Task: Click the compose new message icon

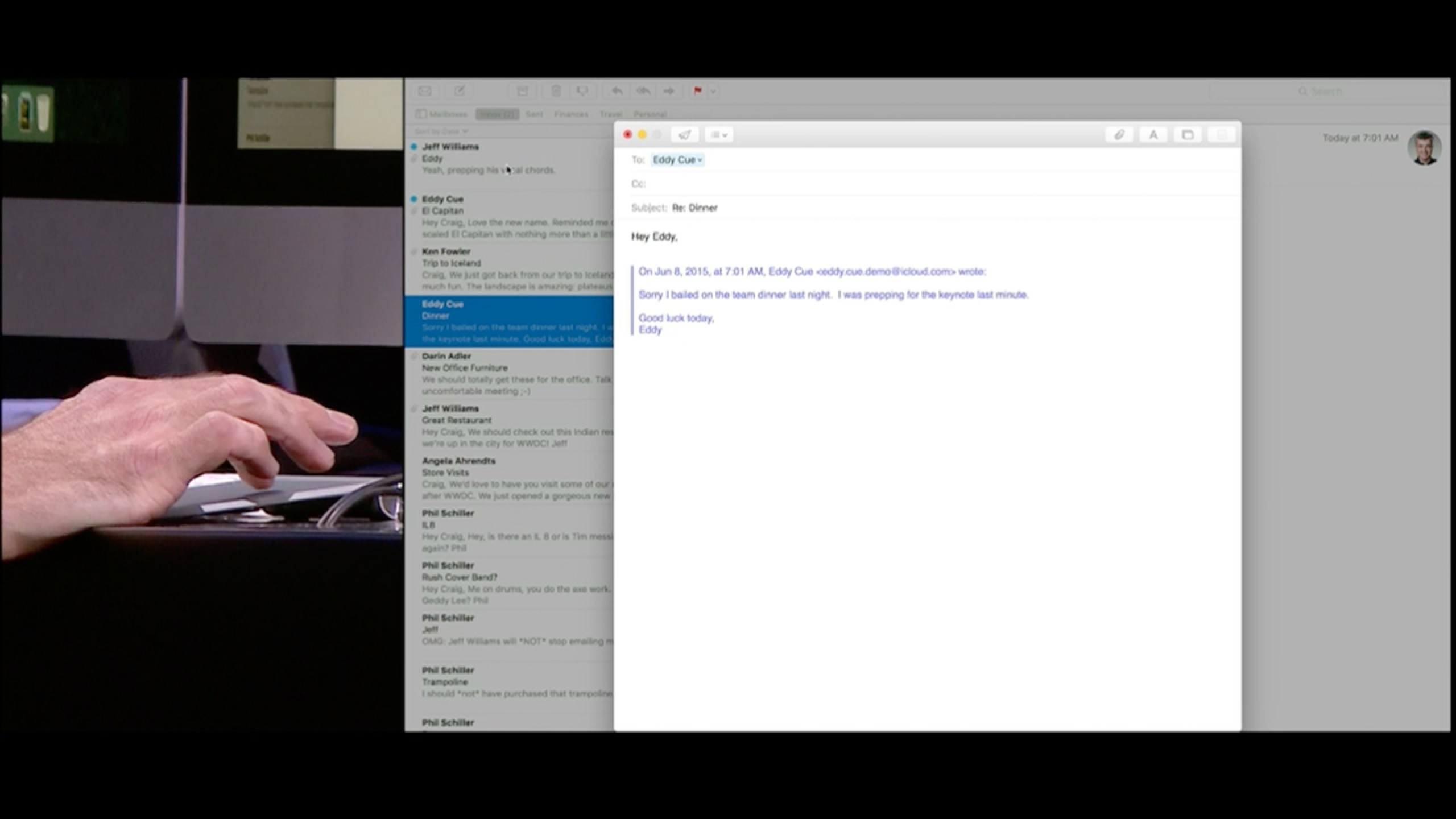Action: click(460, 91)
